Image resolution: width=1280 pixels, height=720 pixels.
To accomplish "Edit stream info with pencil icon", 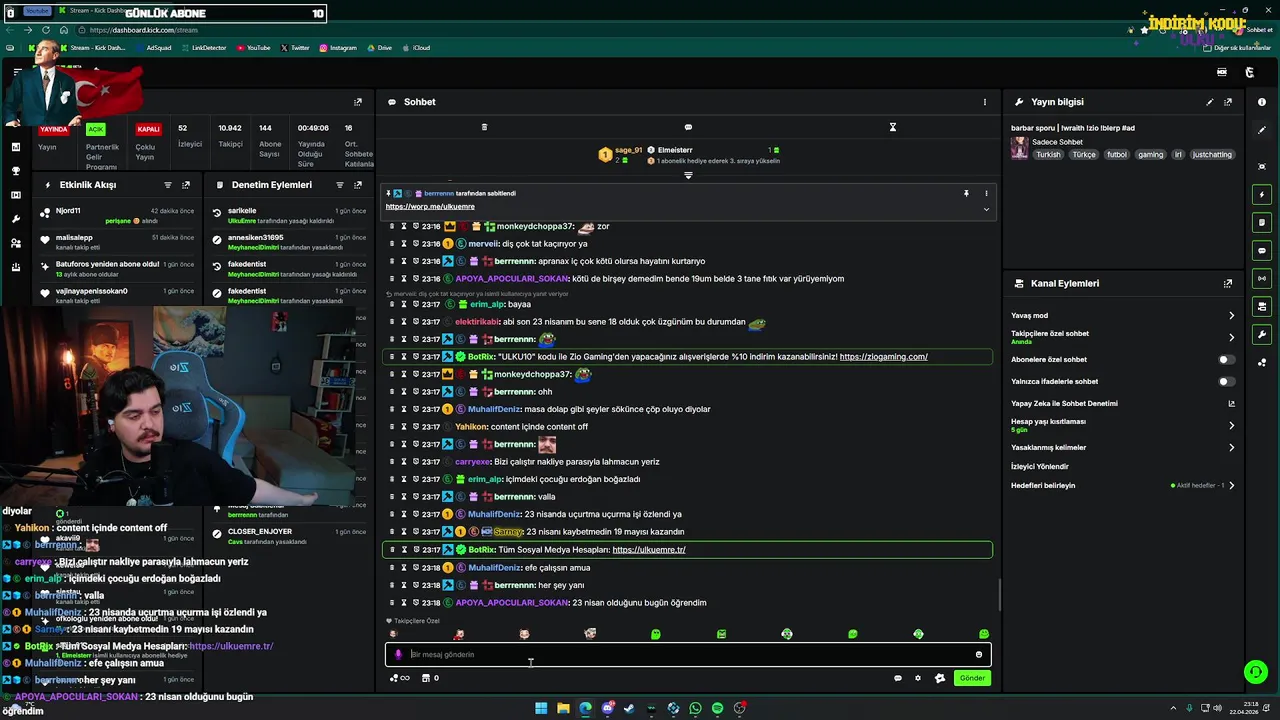I will click(x=1209, y=102).
